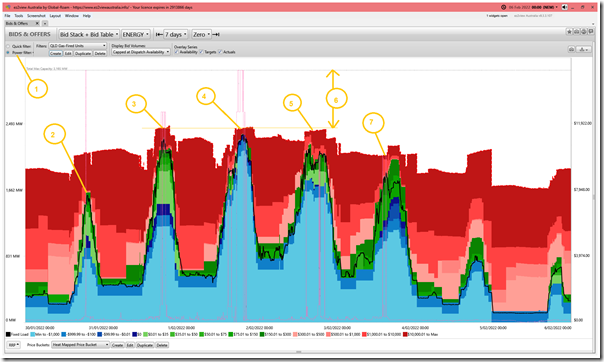604x362 pixels.
Task: Open the Help menu
Action: coord(87,16)
